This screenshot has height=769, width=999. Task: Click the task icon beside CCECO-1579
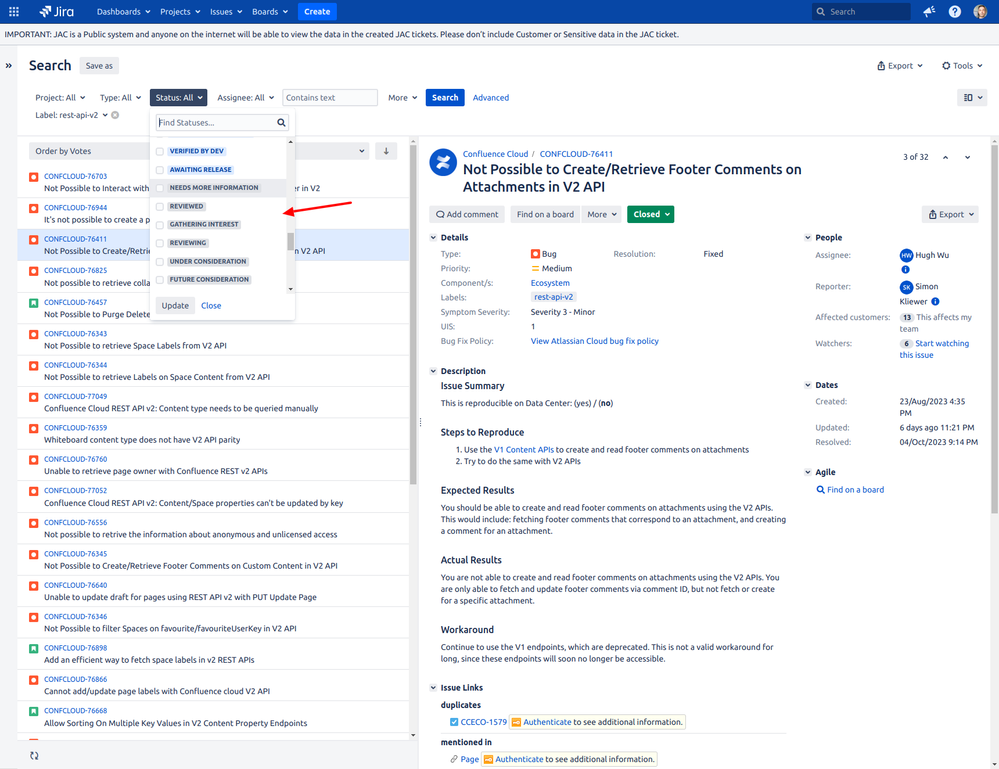[x=454, y=722]
